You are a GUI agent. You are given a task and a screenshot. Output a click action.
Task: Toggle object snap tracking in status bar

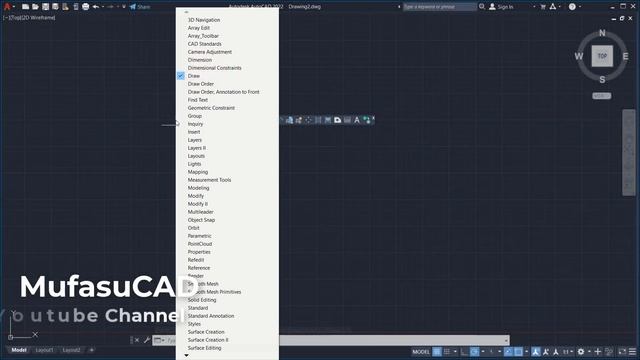point(508,351)
